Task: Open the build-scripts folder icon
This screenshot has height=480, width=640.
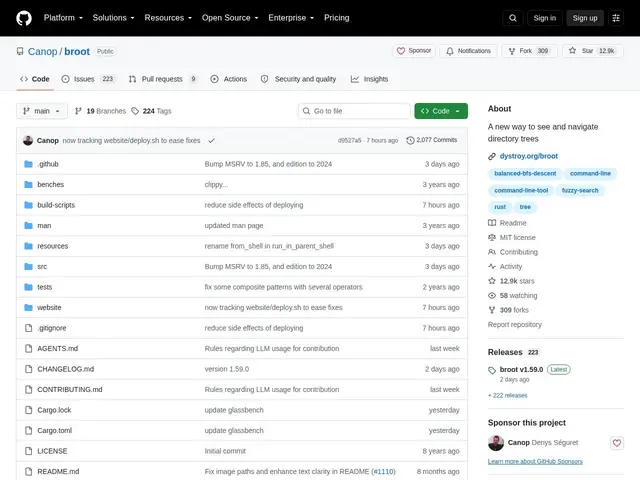Action: (x=28, y=205)
